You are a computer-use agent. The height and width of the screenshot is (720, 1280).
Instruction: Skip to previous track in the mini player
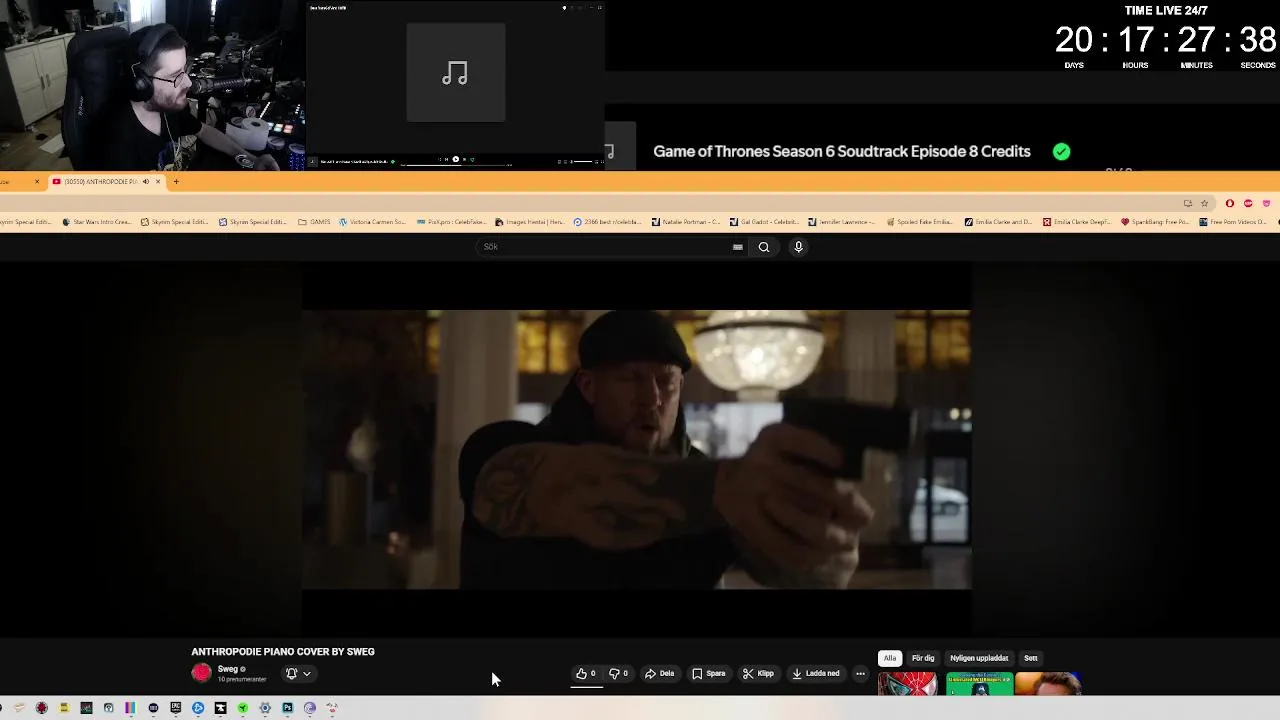click(447, 159)
